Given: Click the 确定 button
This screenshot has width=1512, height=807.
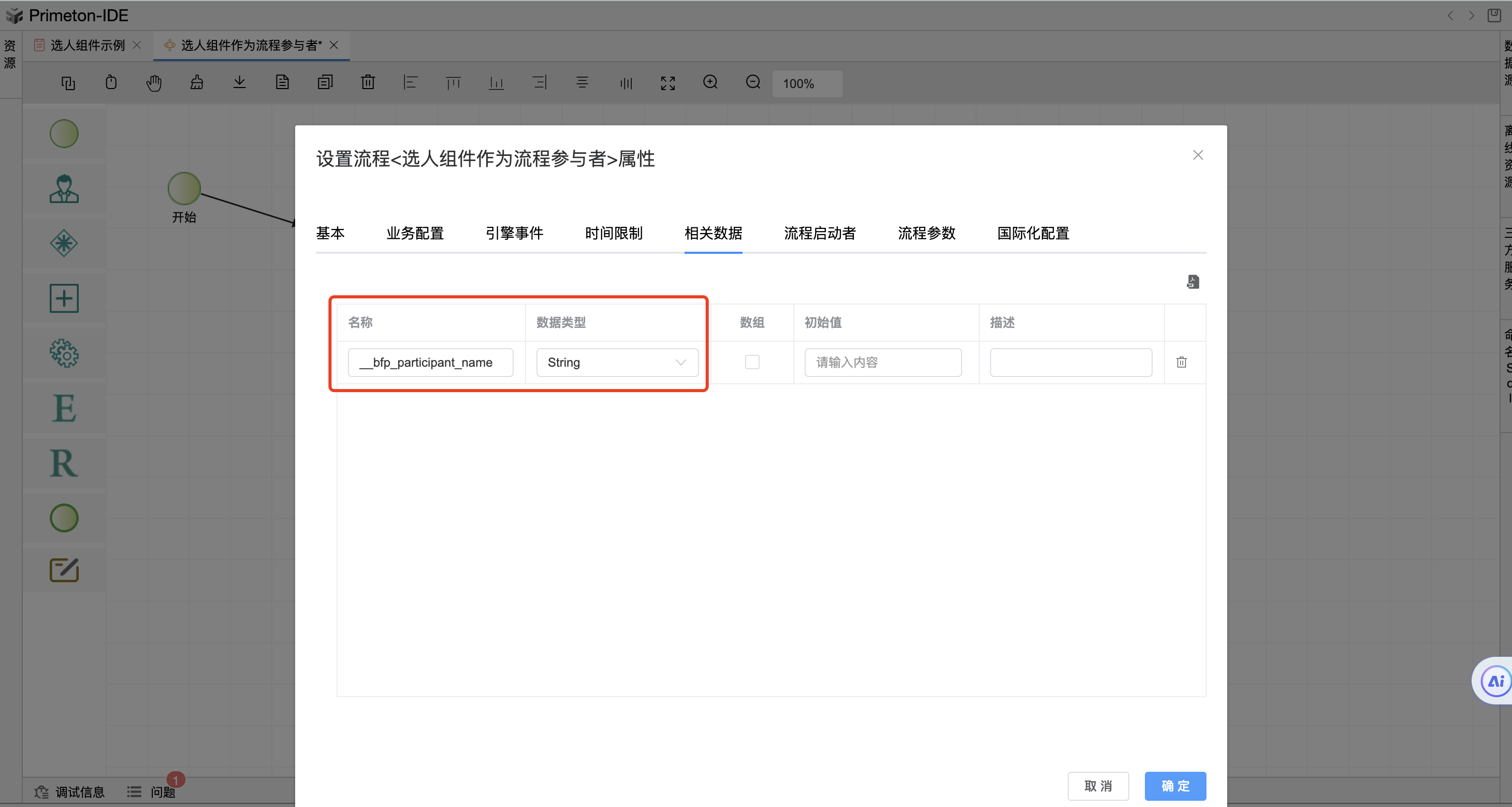Looking at the screenshot, I should (1174, 786).
